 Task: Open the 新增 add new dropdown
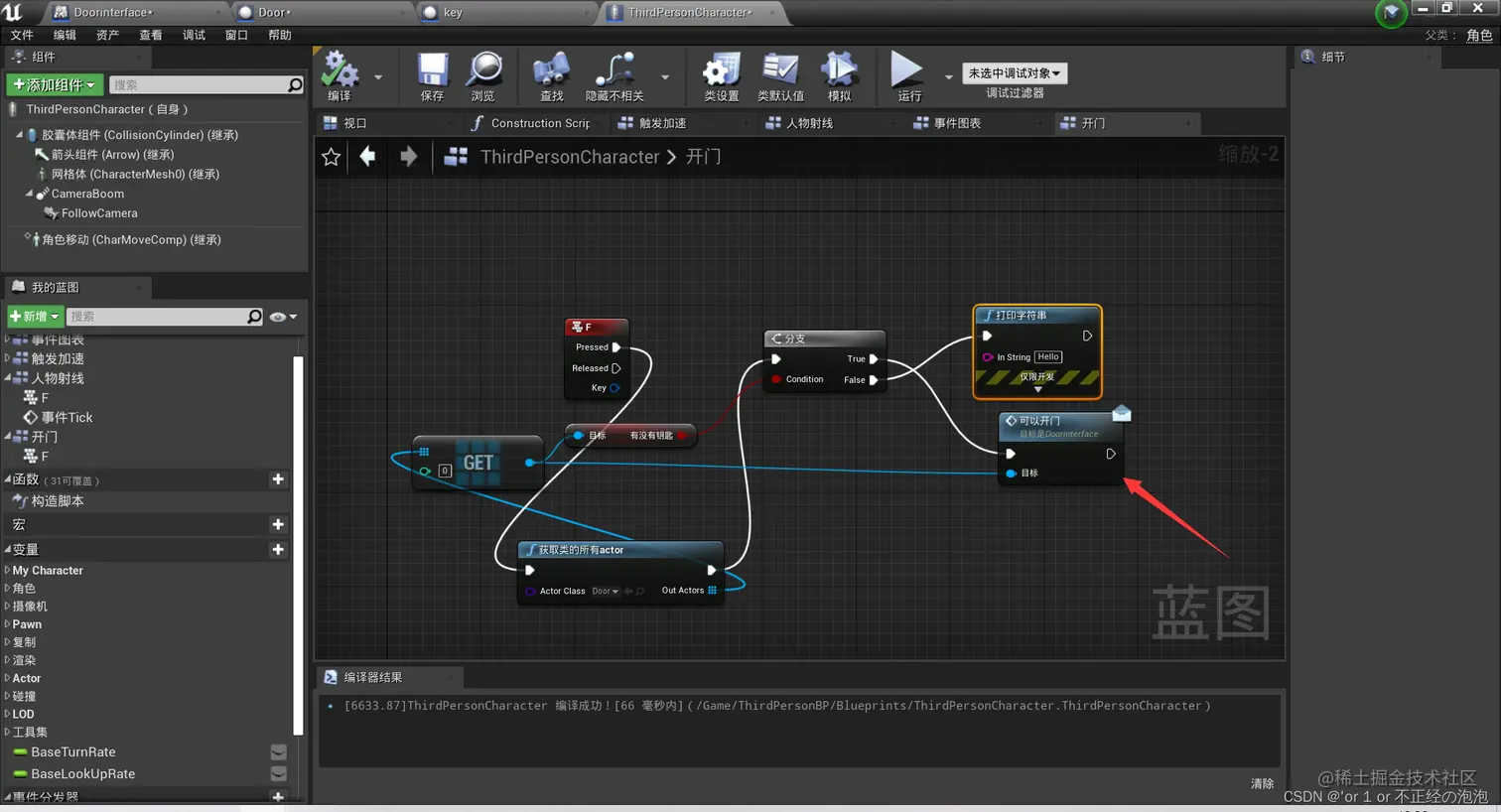coord(35,317)
